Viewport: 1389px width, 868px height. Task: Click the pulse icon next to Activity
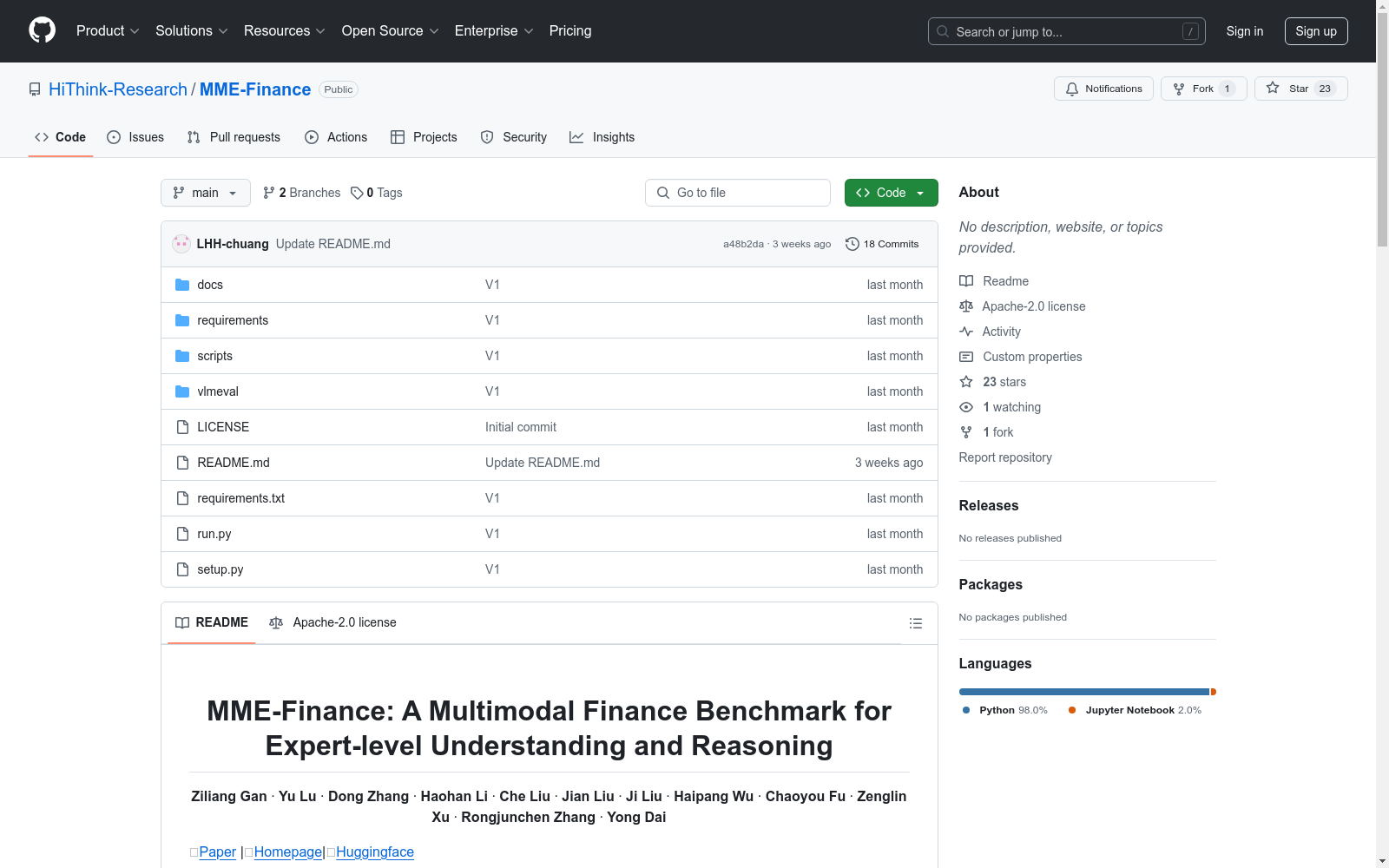point(966,332)
